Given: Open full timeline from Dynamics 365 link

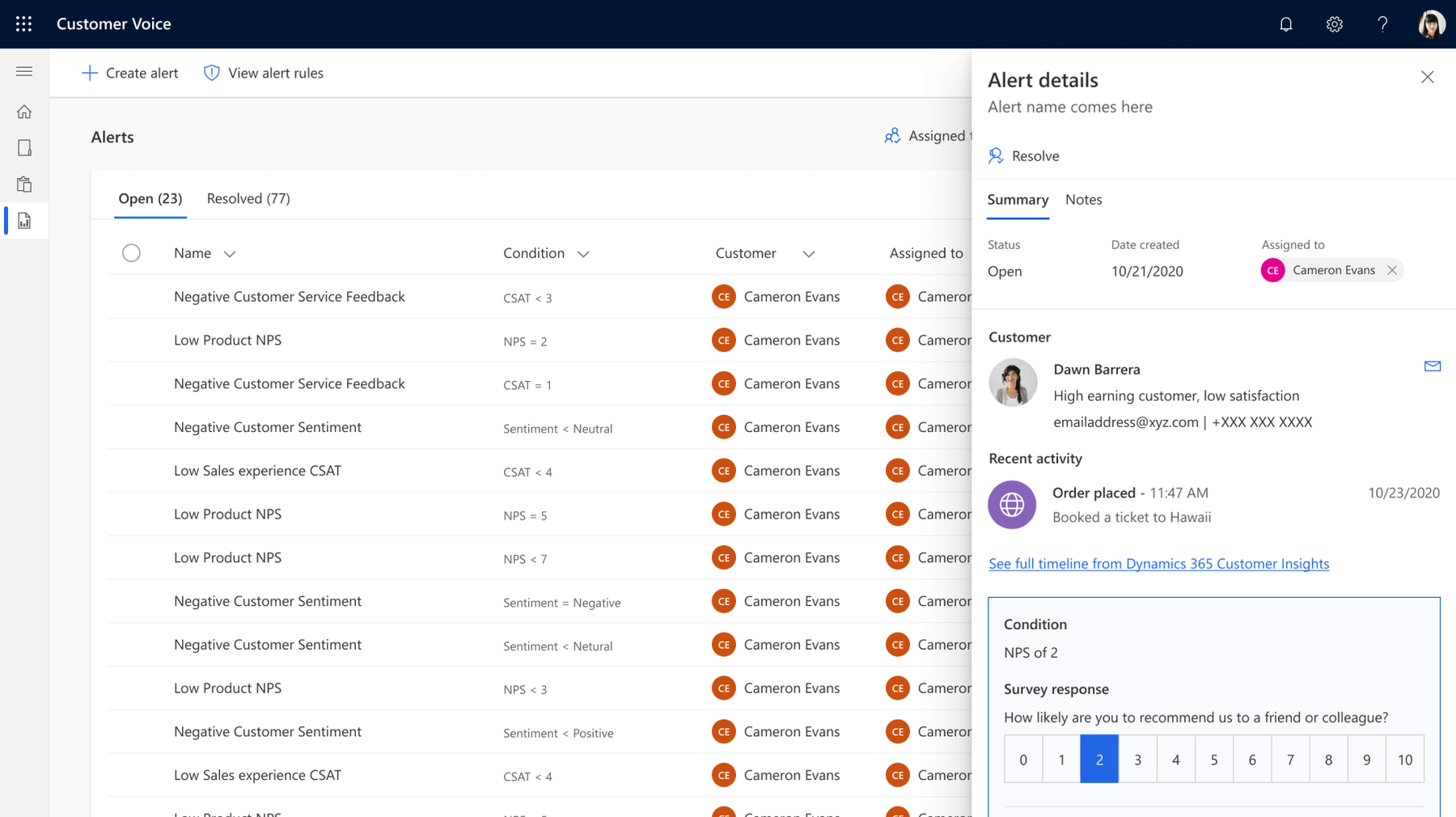Looking at the screenshot, I should 1158,564.
